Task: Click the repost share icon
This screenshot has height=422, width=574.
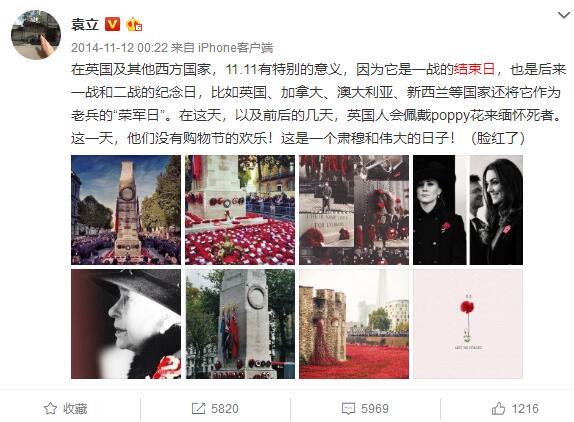Action: [x=198, y=408]
